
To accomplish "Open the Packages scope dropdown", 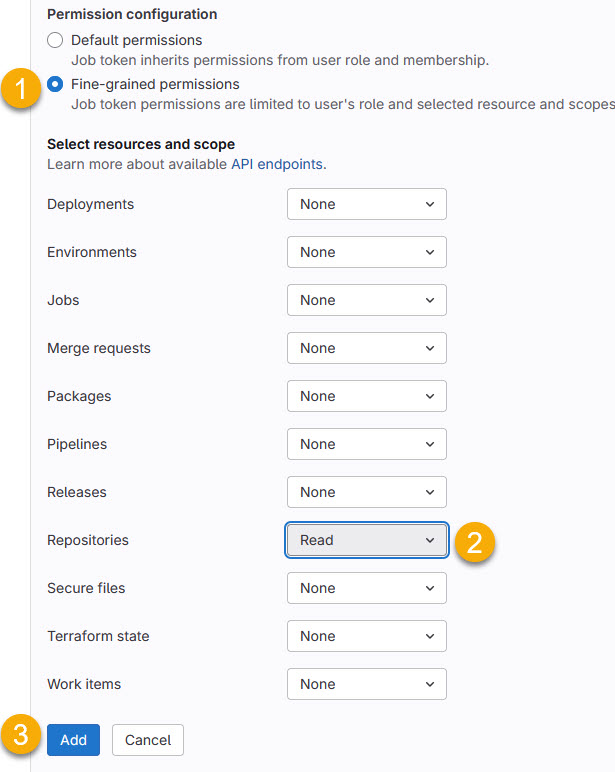I will point(366,396).
